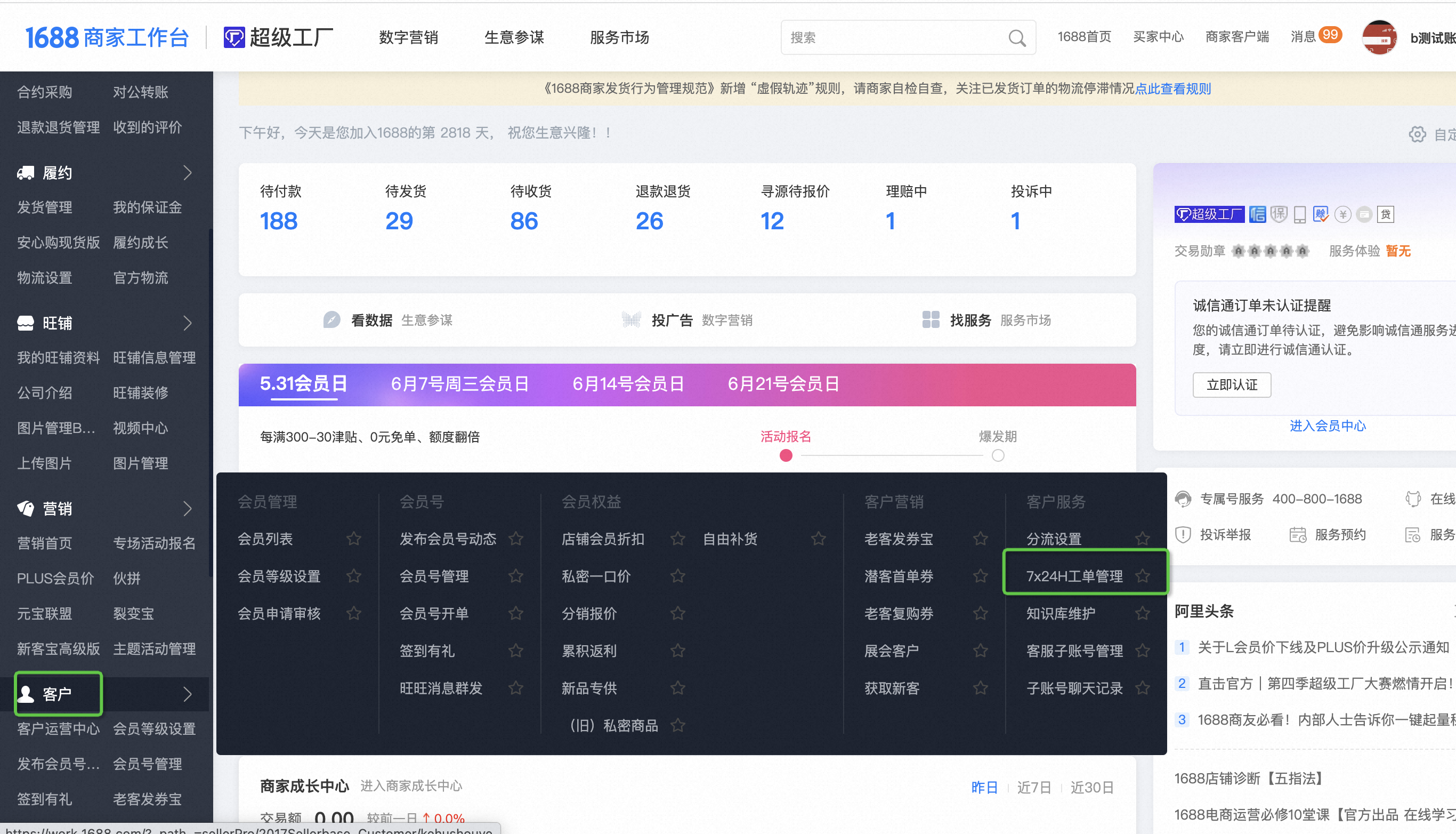Click the 待付款 count 188
This screenshot has height=834, width=1456.
278,221
